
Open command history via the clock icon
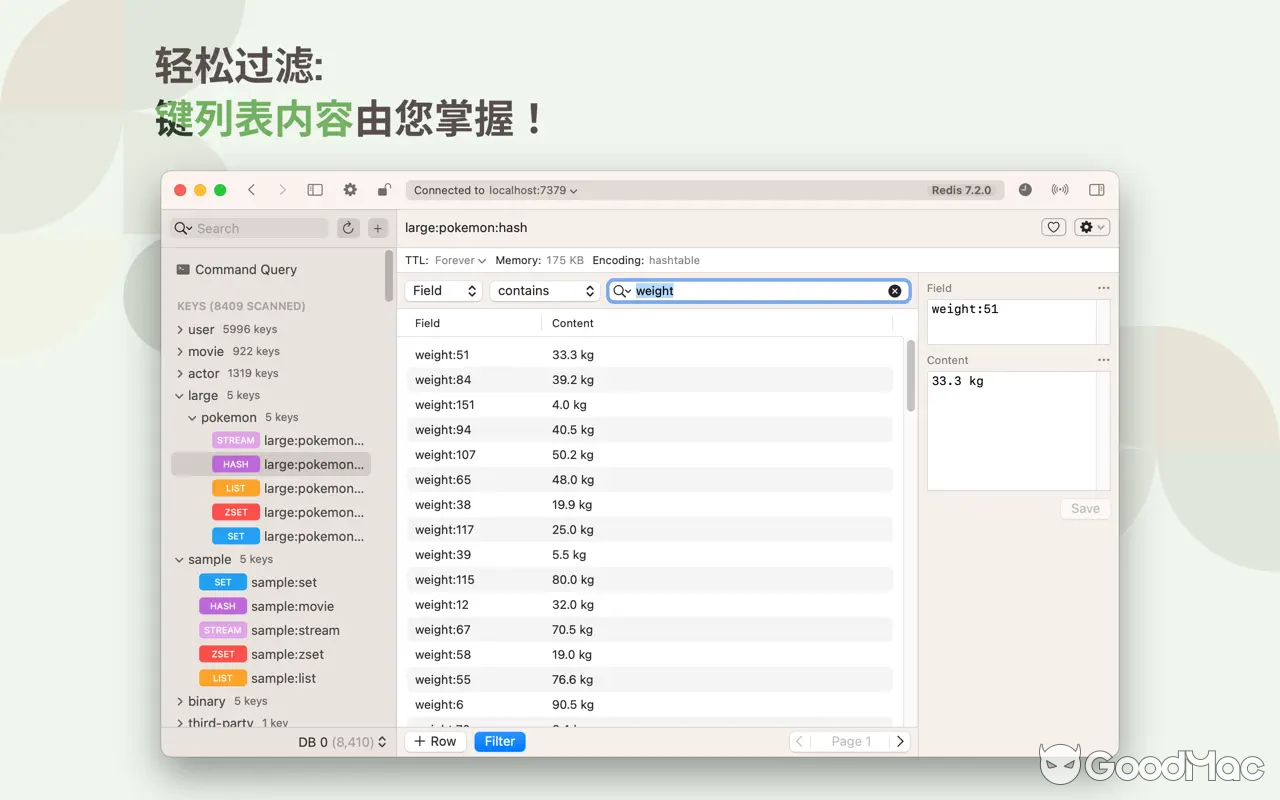tap(1025, 189)
